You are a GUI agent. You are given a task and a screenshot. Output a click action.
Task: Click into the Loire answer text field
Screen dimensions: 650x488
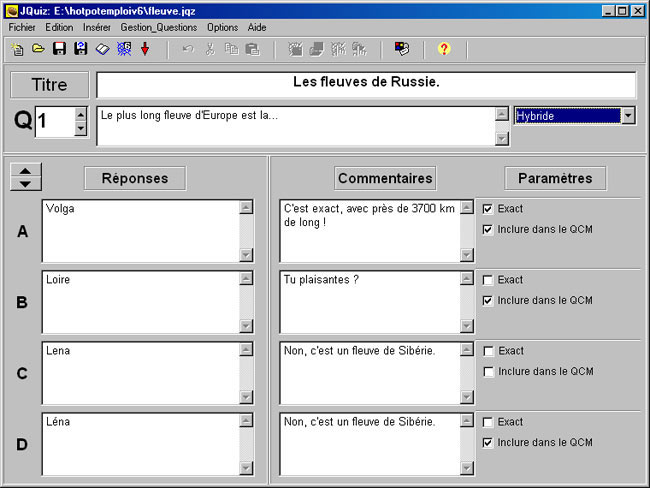coord(140,300)
